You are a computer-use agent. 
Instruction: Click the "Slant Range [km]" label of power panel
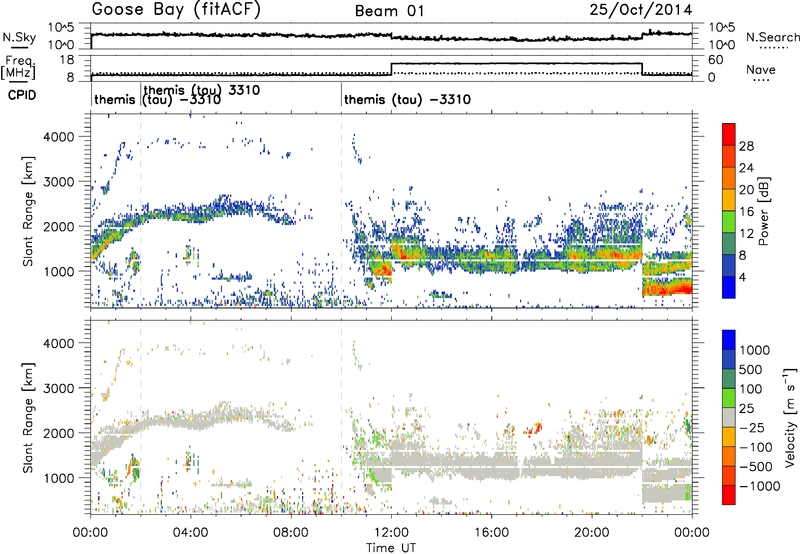tap(28, 211)
